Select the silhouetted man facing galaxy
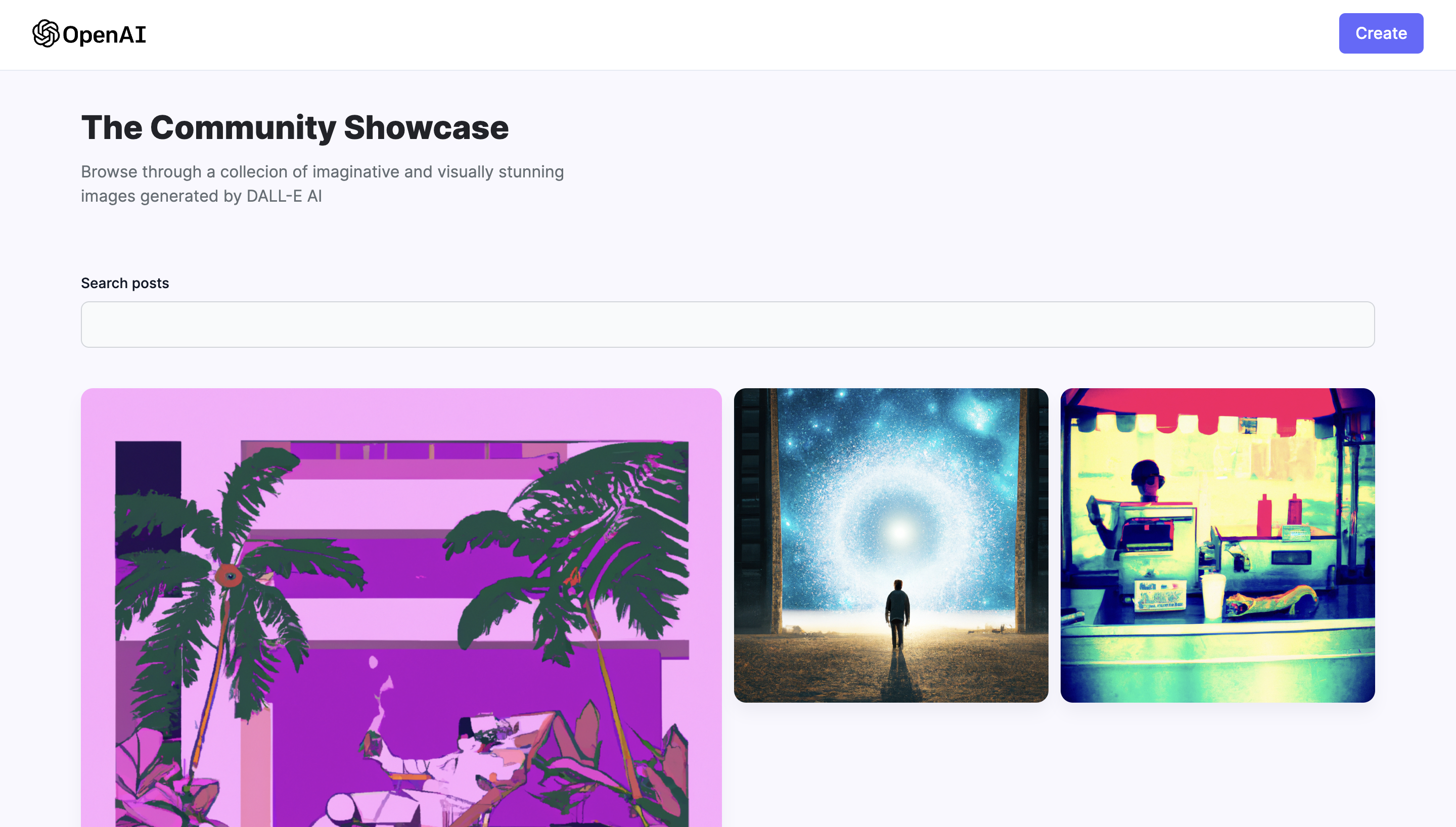The image size is (1456, 827). tap(897, 614)
